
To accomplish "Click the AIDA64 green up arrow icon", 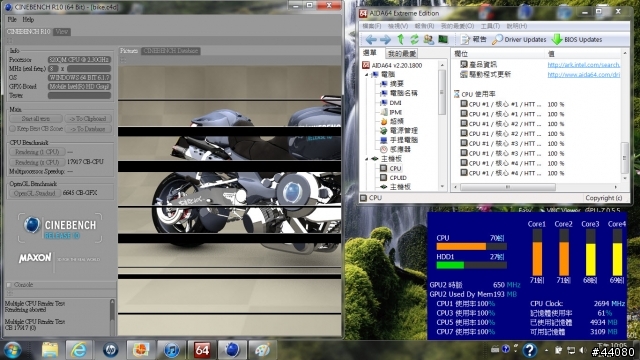I will 400,39.
